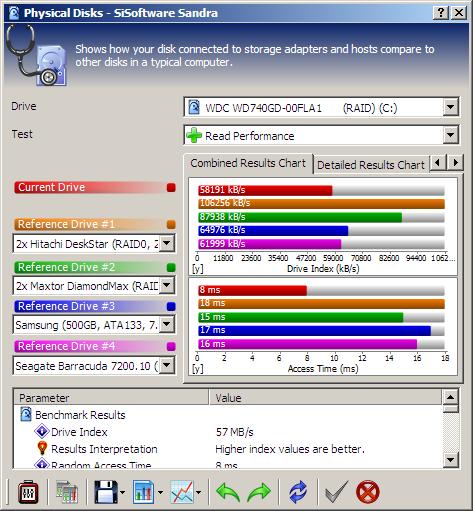
Task: Click the results list scroll down arrow
Action: [450, 460]
